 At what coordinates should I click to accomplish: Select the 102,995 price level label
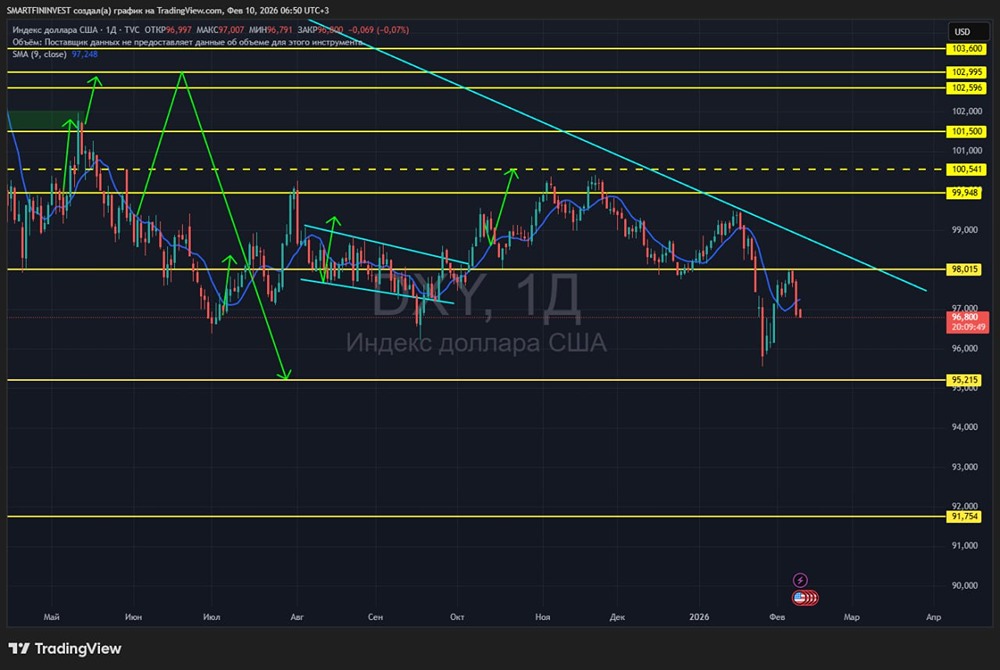pyautogui.click(x=967, y=72)
